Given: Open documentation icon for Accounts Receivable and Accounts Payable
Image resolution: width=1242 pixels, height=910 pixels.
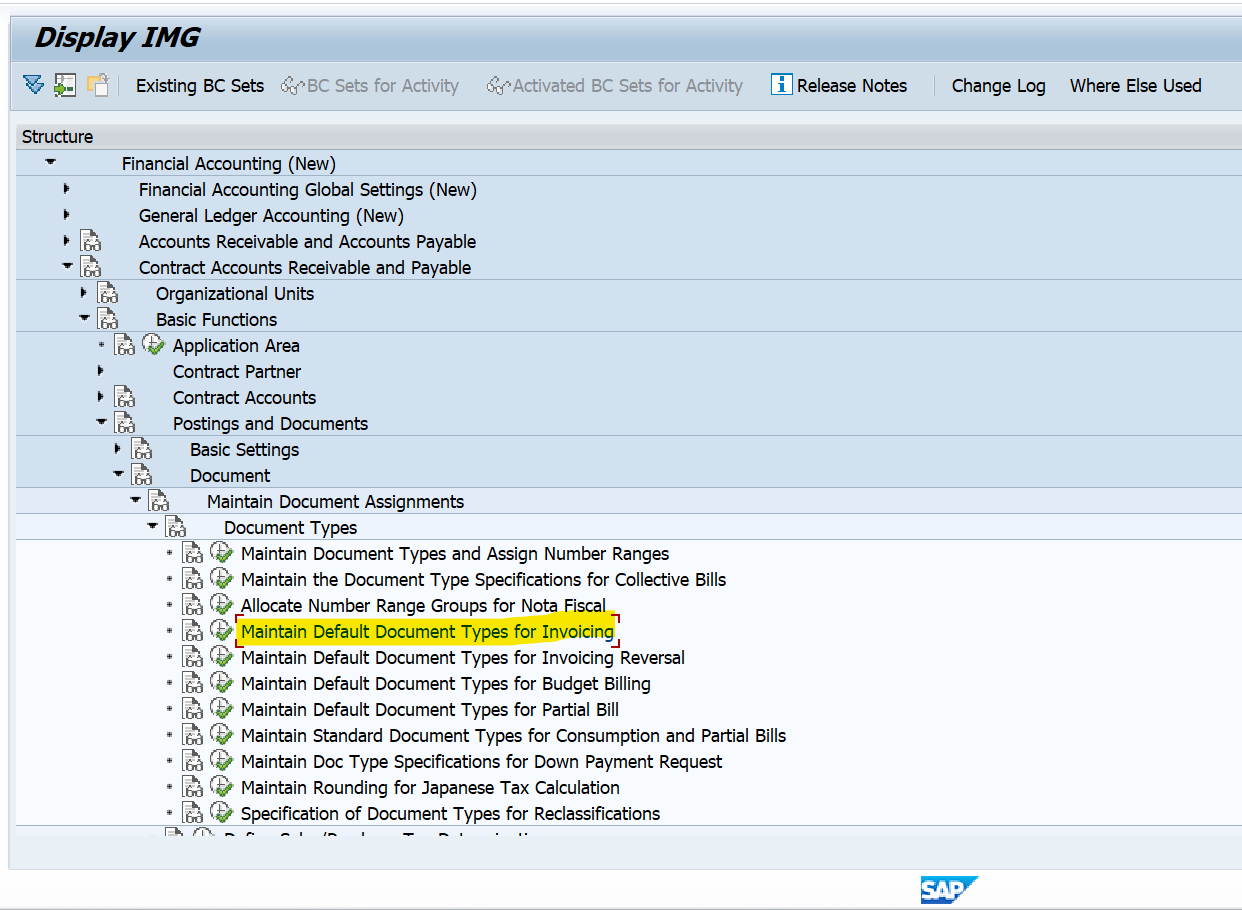Looking at the screenshot, I should point(91,241).
